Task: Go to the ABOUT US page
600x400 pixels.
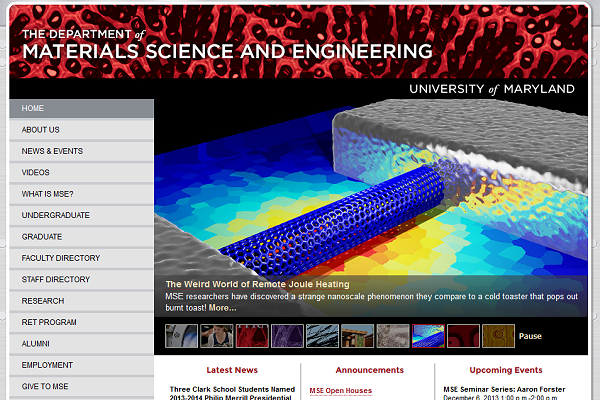Action: 82,130
